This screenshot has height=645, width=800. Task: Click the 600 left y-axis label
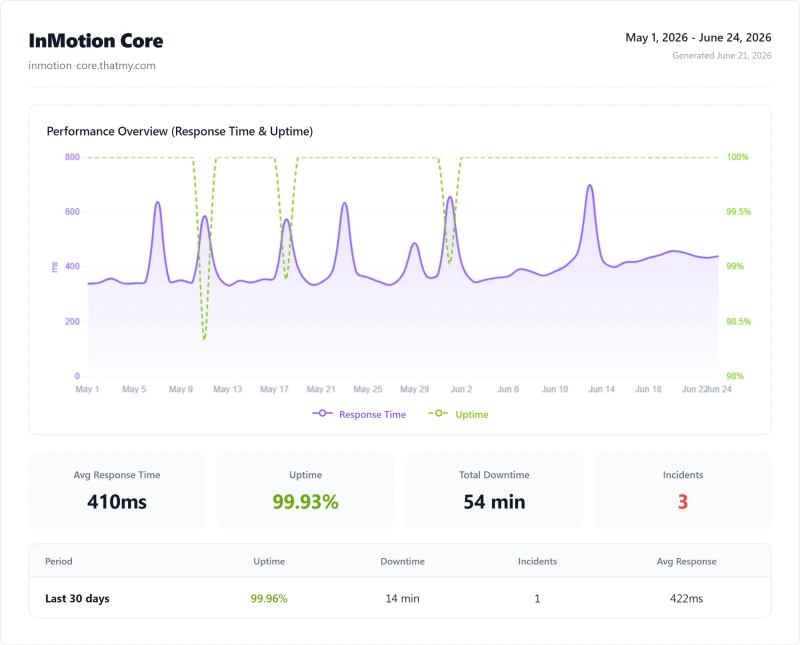click(72, 212)
